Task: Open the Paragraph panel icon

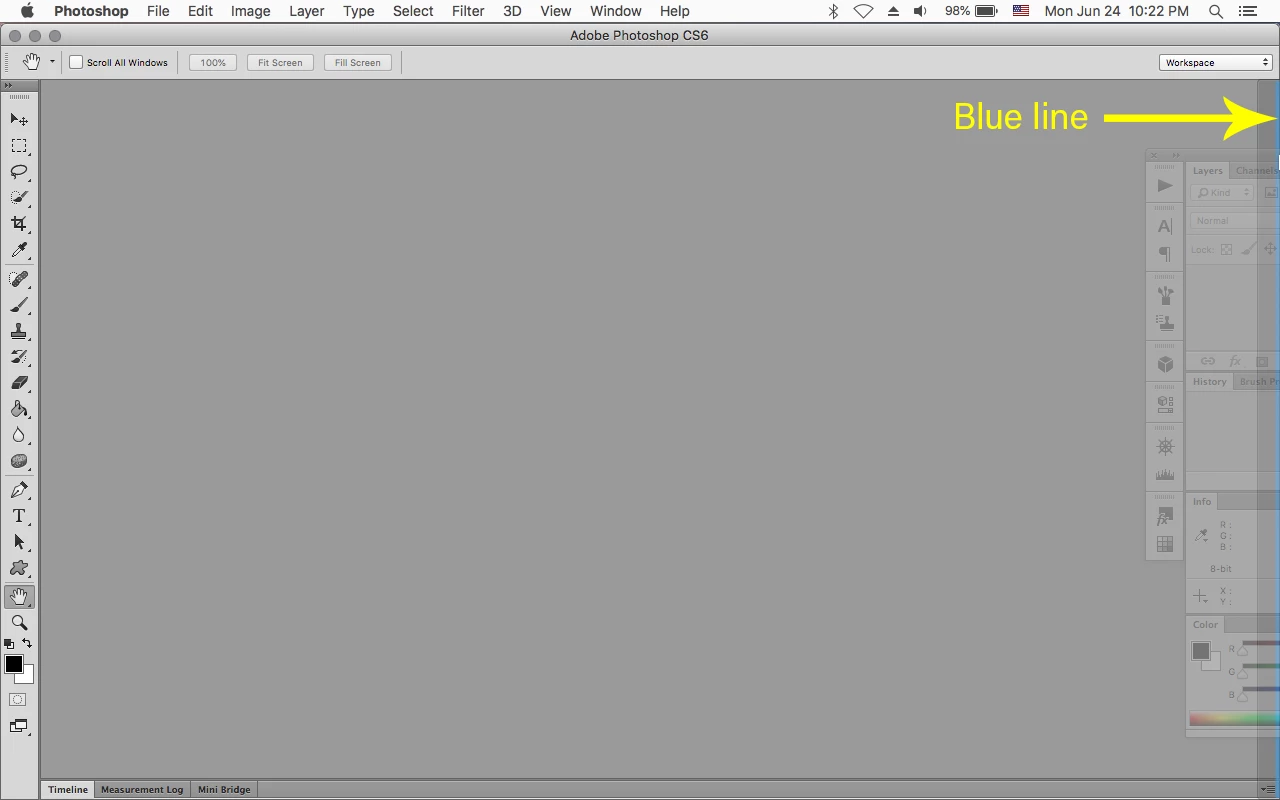Action: tap(1165, 254)
